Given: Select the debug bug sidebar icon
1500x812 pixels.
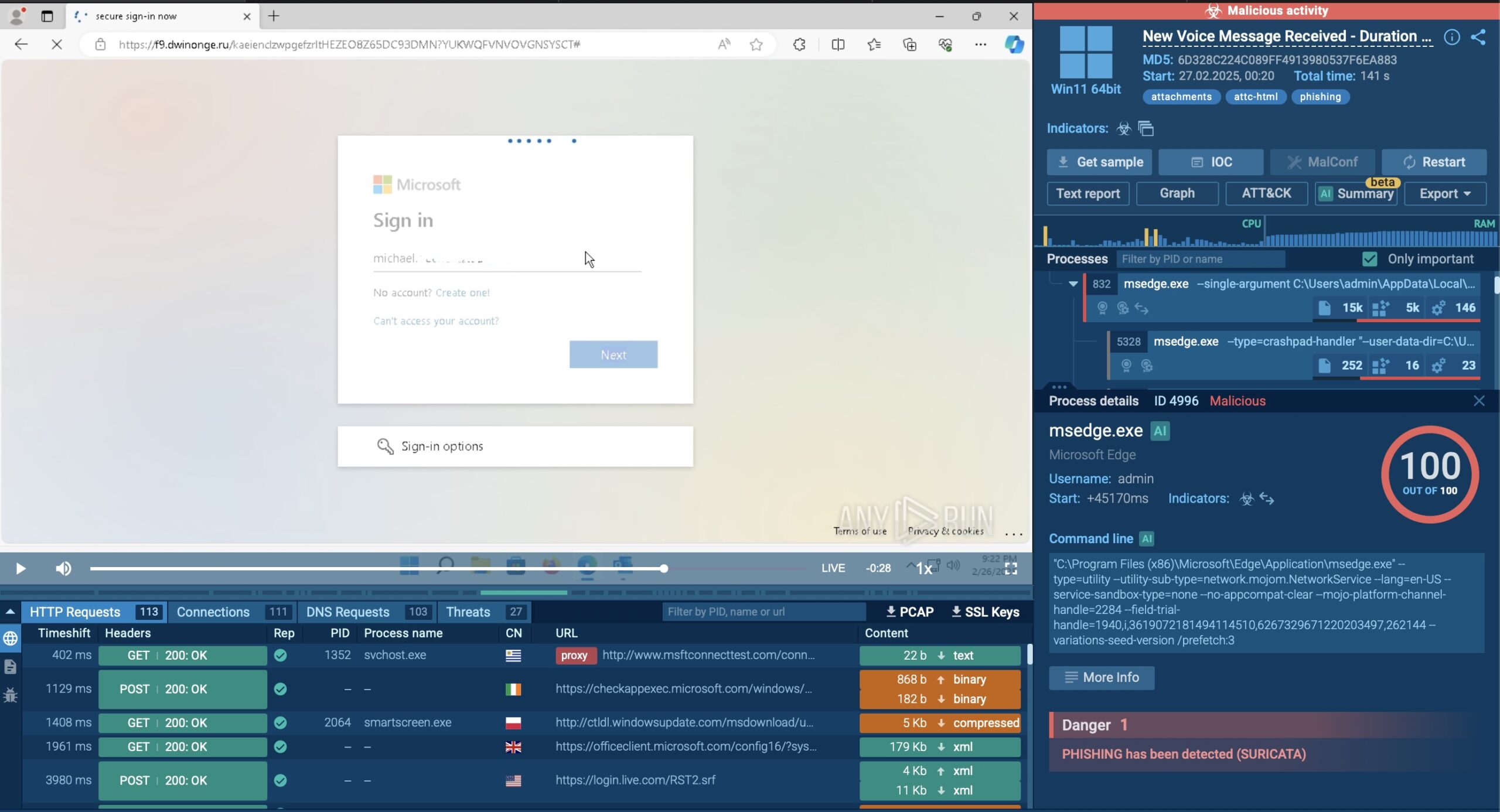Looking at the screenshot, I should pos(11,695).
